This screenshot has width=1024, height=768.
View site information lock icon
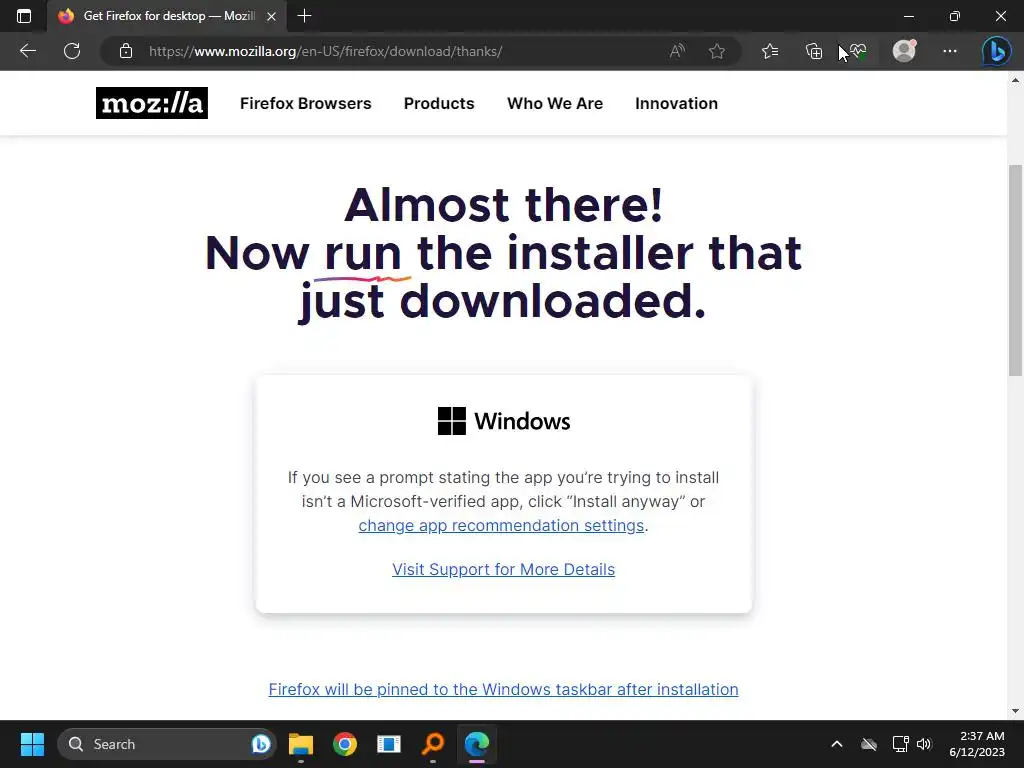(126, 51)
